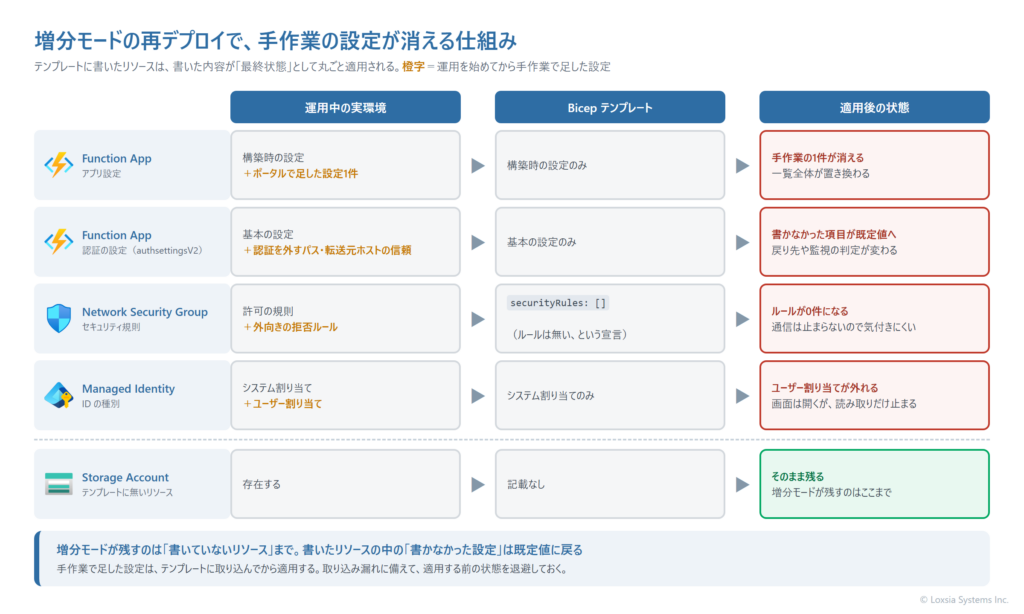The width and height of the screenshot is (1024, 614).
Task: Click the text 戻り先や監視の判定が変わる
Action: tap(835, 250)
